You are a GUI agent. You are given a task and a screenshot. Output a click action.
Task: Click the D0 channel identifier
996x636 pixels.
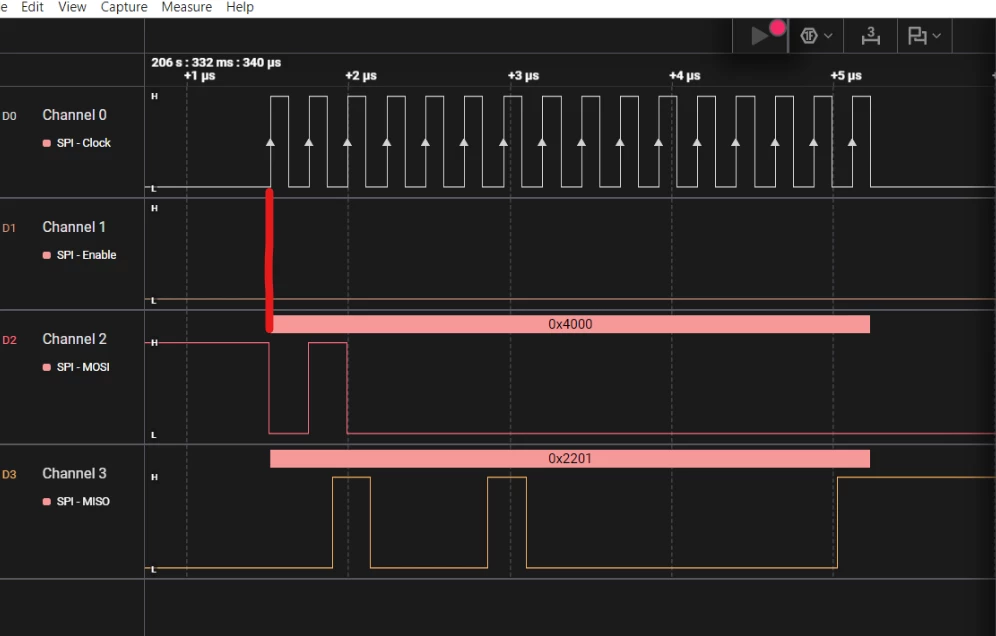pyautogui.click(x=10, y=116)
